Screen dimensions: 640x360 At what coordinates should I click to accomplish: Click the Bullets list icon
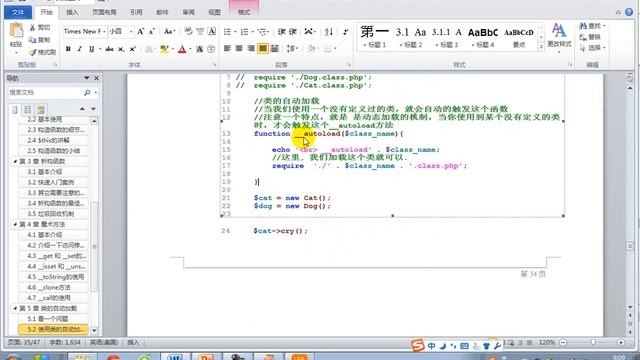click(227, 32)
